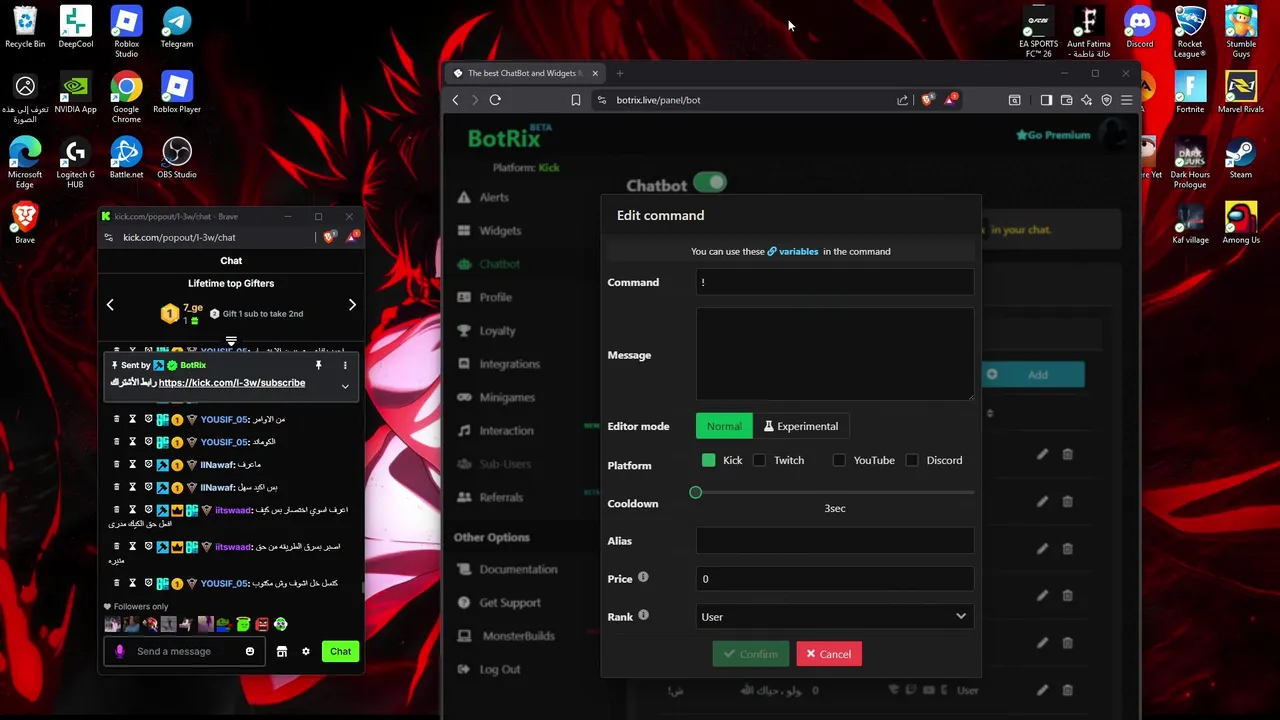Open the OBS Studio desktop shortcut
This screenshot has width=1280, height=720.
[x=177, y=158]
